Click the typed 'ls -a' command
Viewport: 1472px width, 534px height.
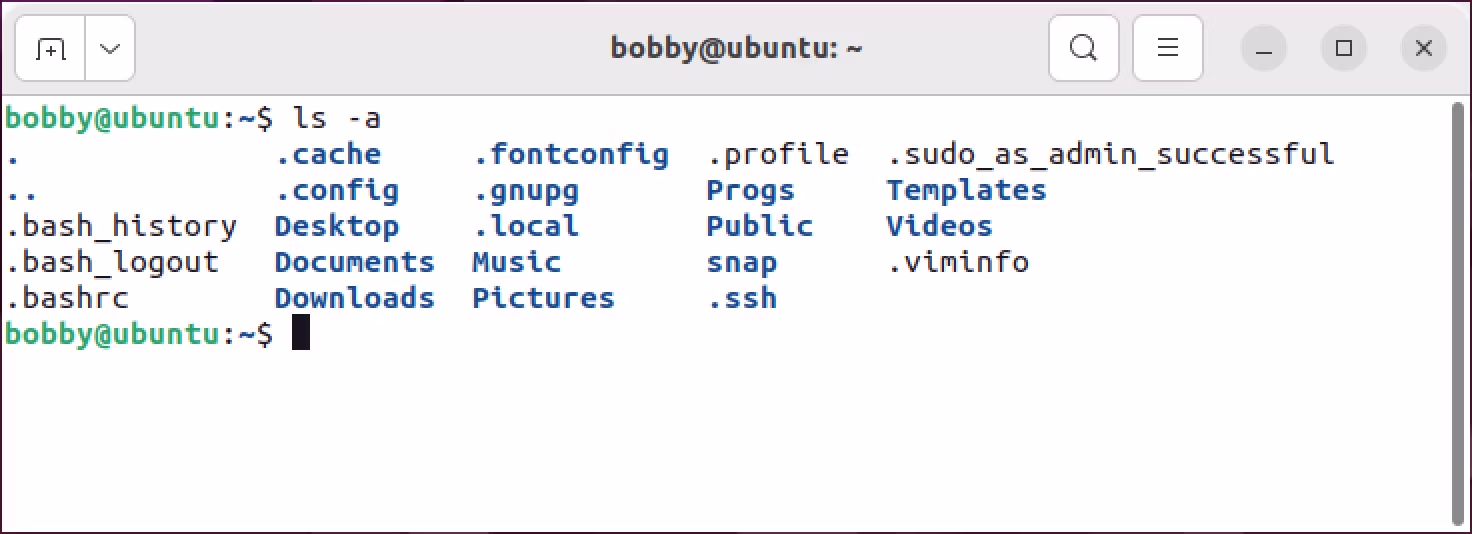[x=336, y=119]
